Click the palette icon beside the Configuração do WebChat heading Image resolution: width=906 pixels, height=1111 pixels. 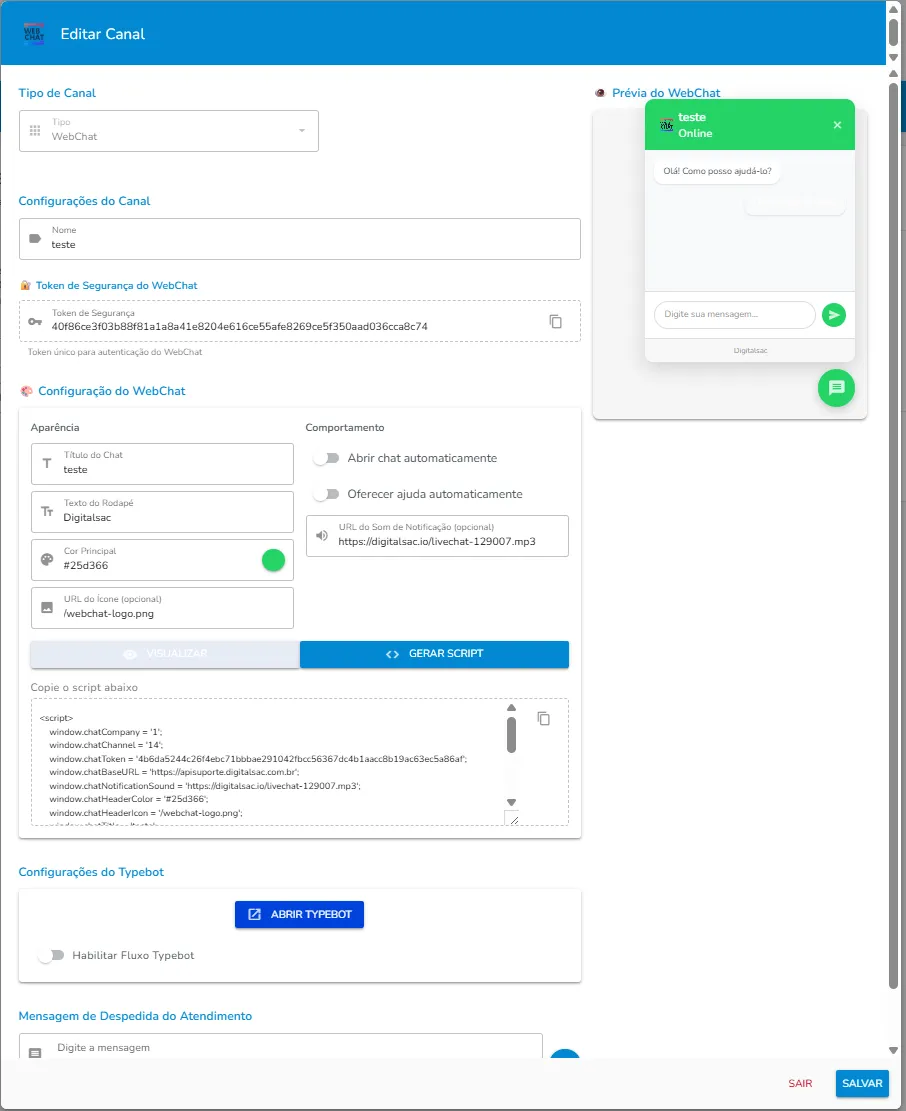[x=26, y=391]
